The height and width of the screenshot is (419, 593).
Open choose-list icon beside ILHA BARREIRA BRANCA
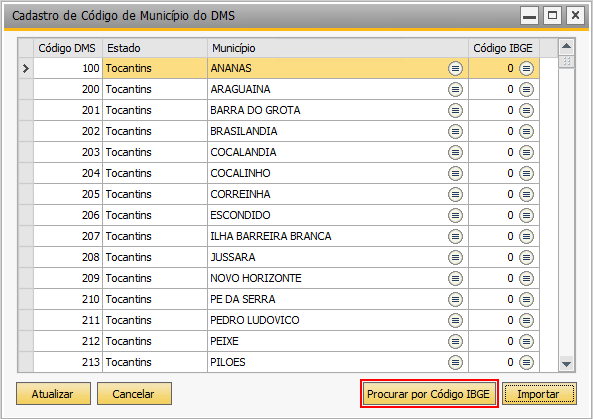[x=455, y=237]
